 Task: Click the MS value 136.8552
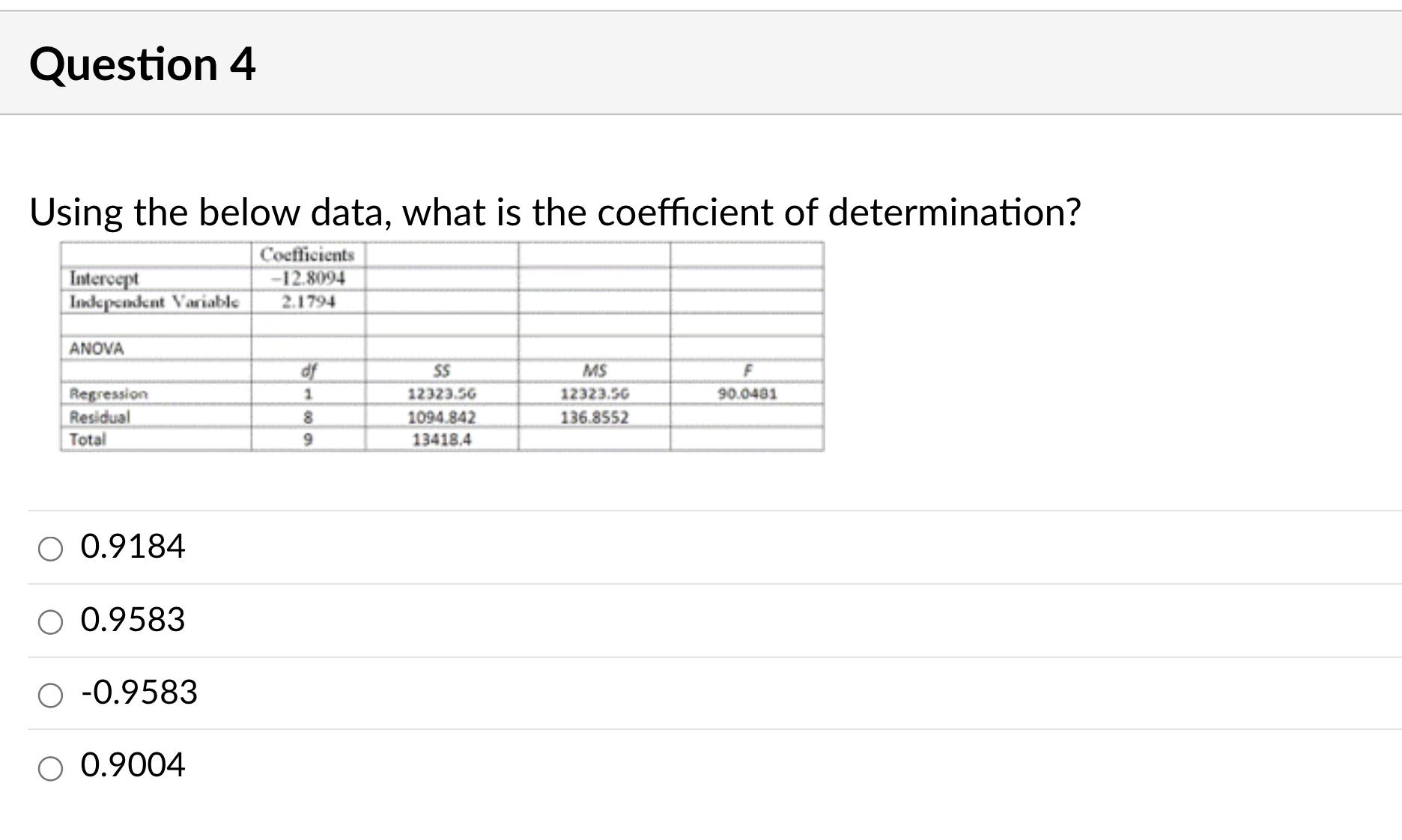click(594, 416)
